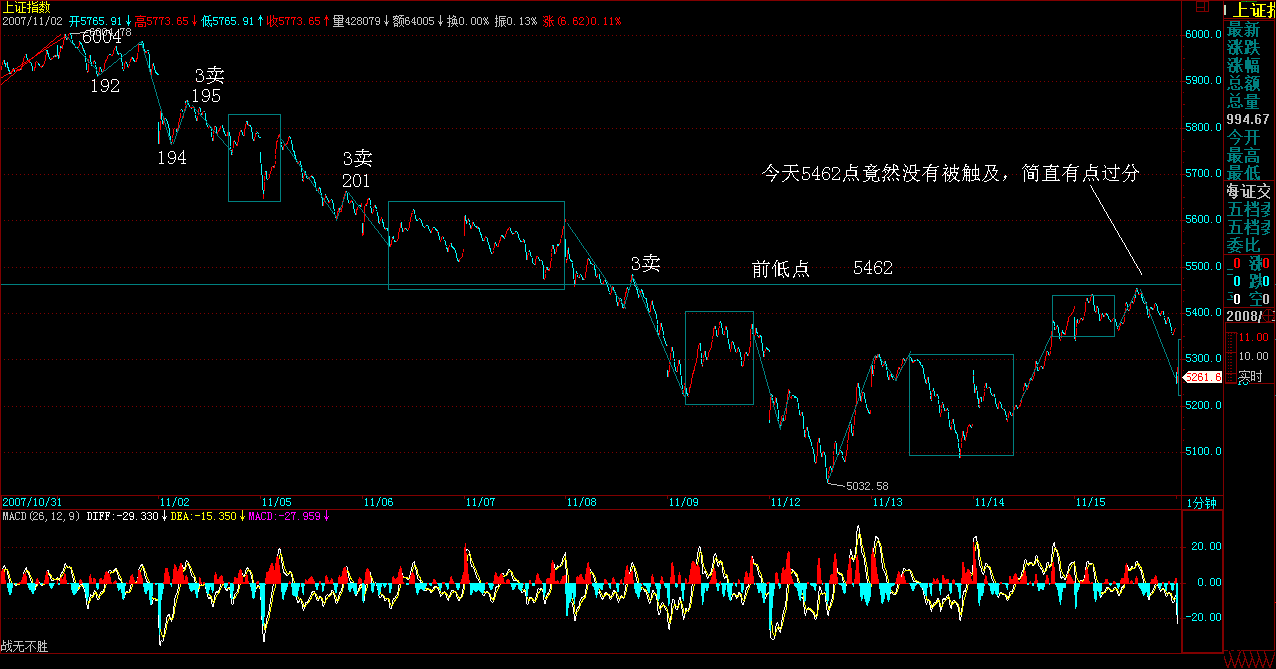Screen dimensions: 1276x669
Task: Select the 上证指 tab in right panel
Action: (1249, 11)
